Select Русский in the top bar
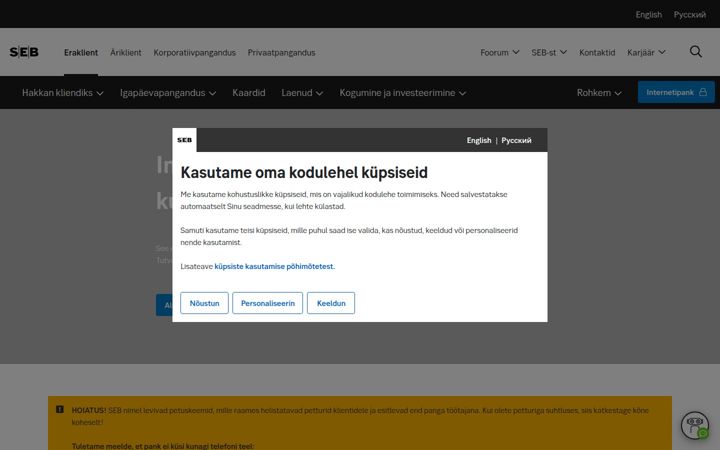This screenshot has width=720, height=450. click(x=690, y=15)
